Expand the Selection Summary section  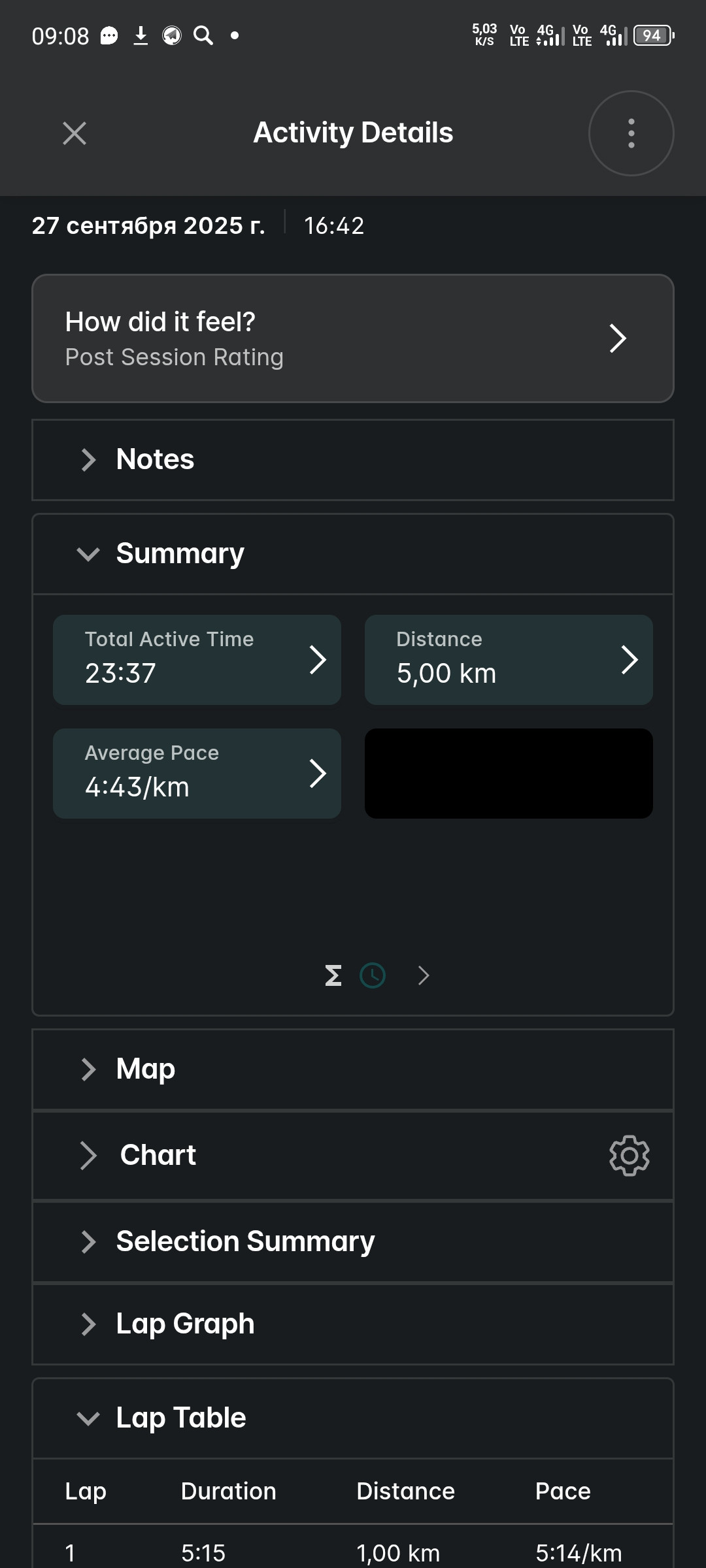353,1242
